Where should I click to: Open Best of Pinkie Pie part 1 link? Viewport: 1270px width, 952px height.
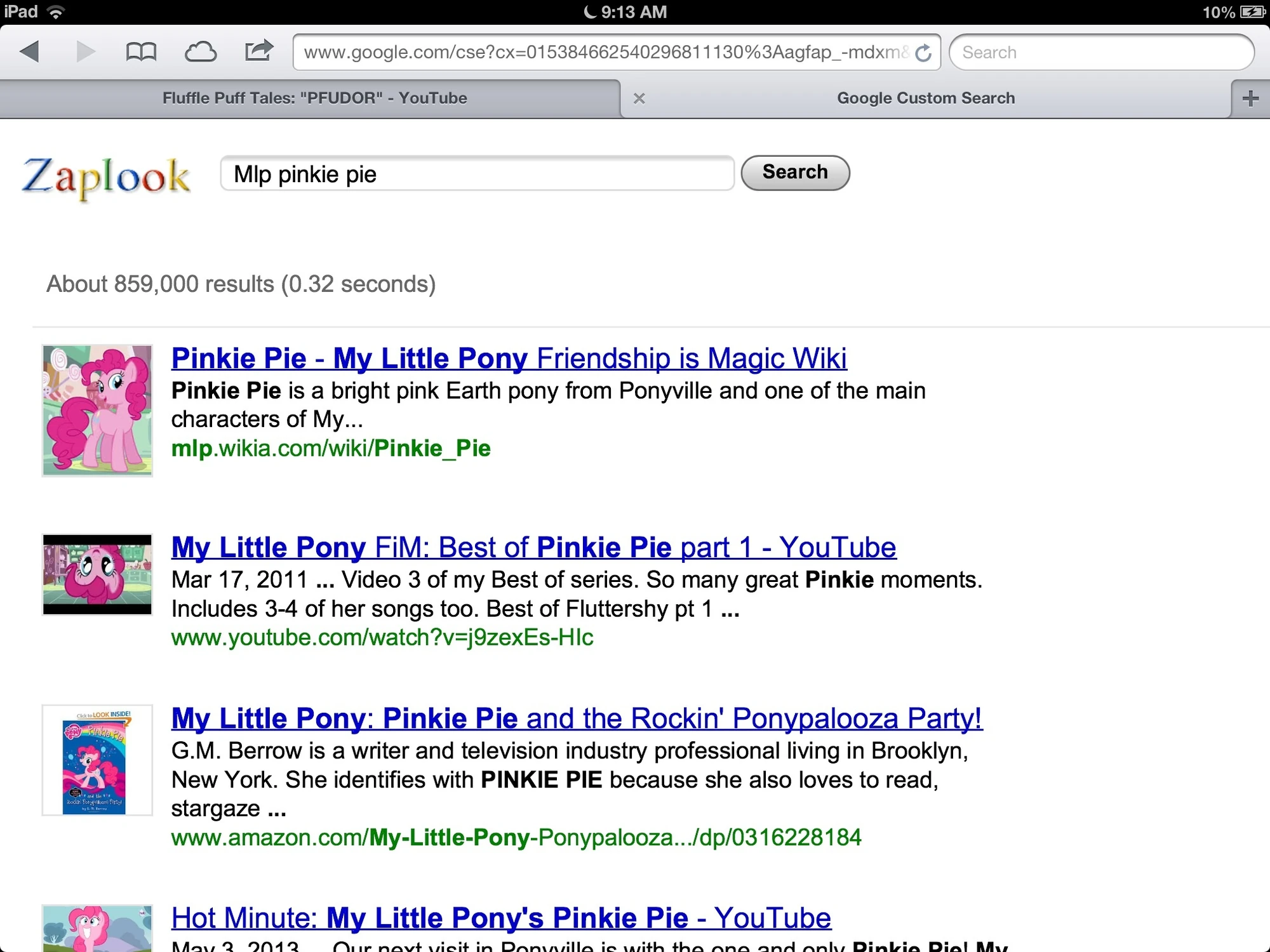point(533,548)
